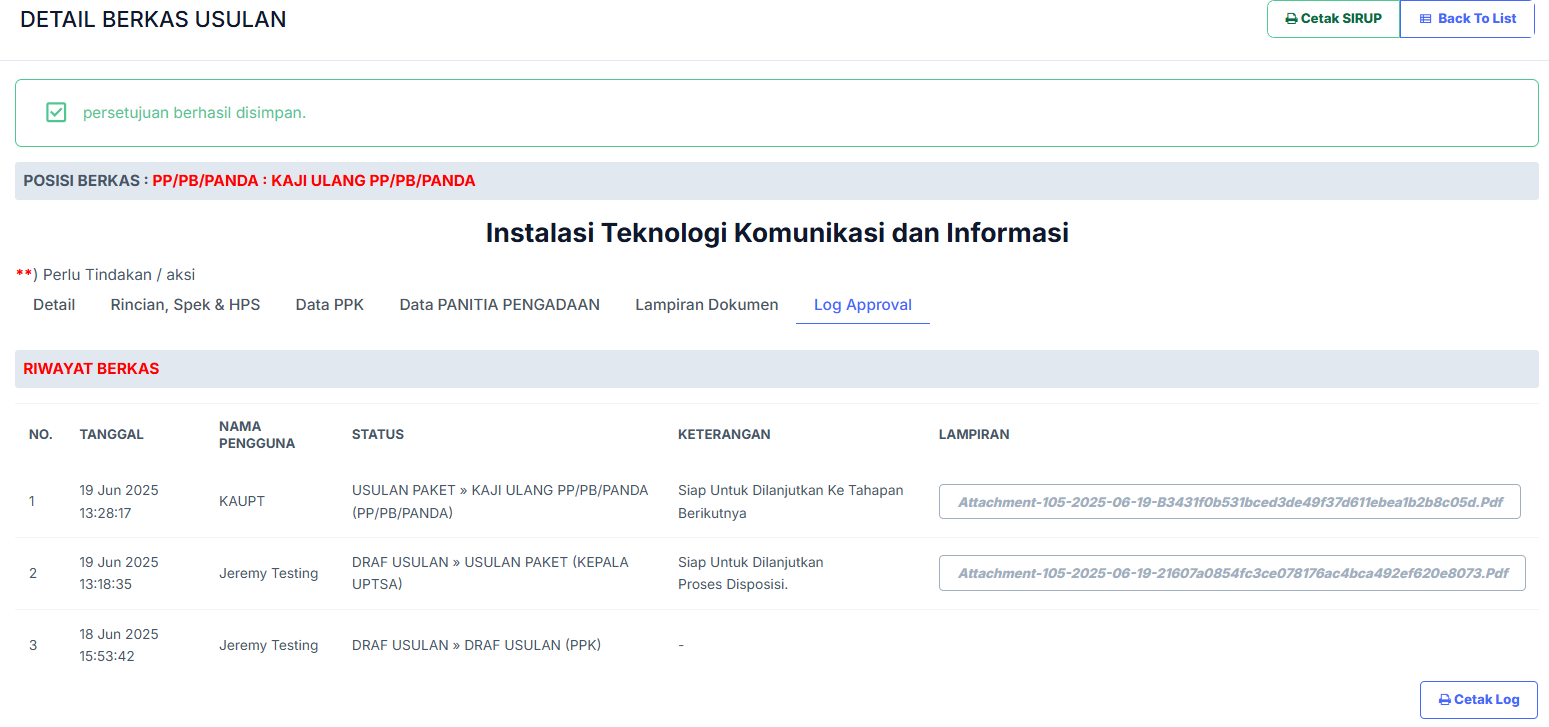The width and height of the screenshot is (1549, 727).
Task: Click the printer icon on Cetak Log
Action: (1444, 700)
